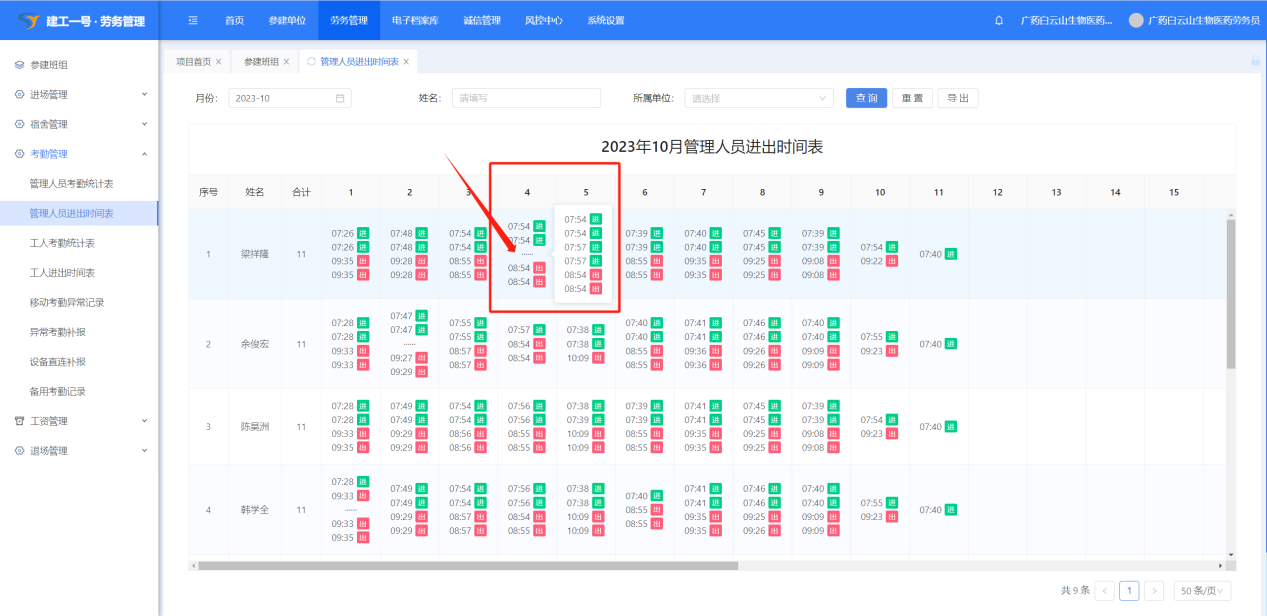Click the lock icon at tab bar right
The width and height of the screenshot is (1267, 616).
pyautogui.click(x=1255, y=61)
